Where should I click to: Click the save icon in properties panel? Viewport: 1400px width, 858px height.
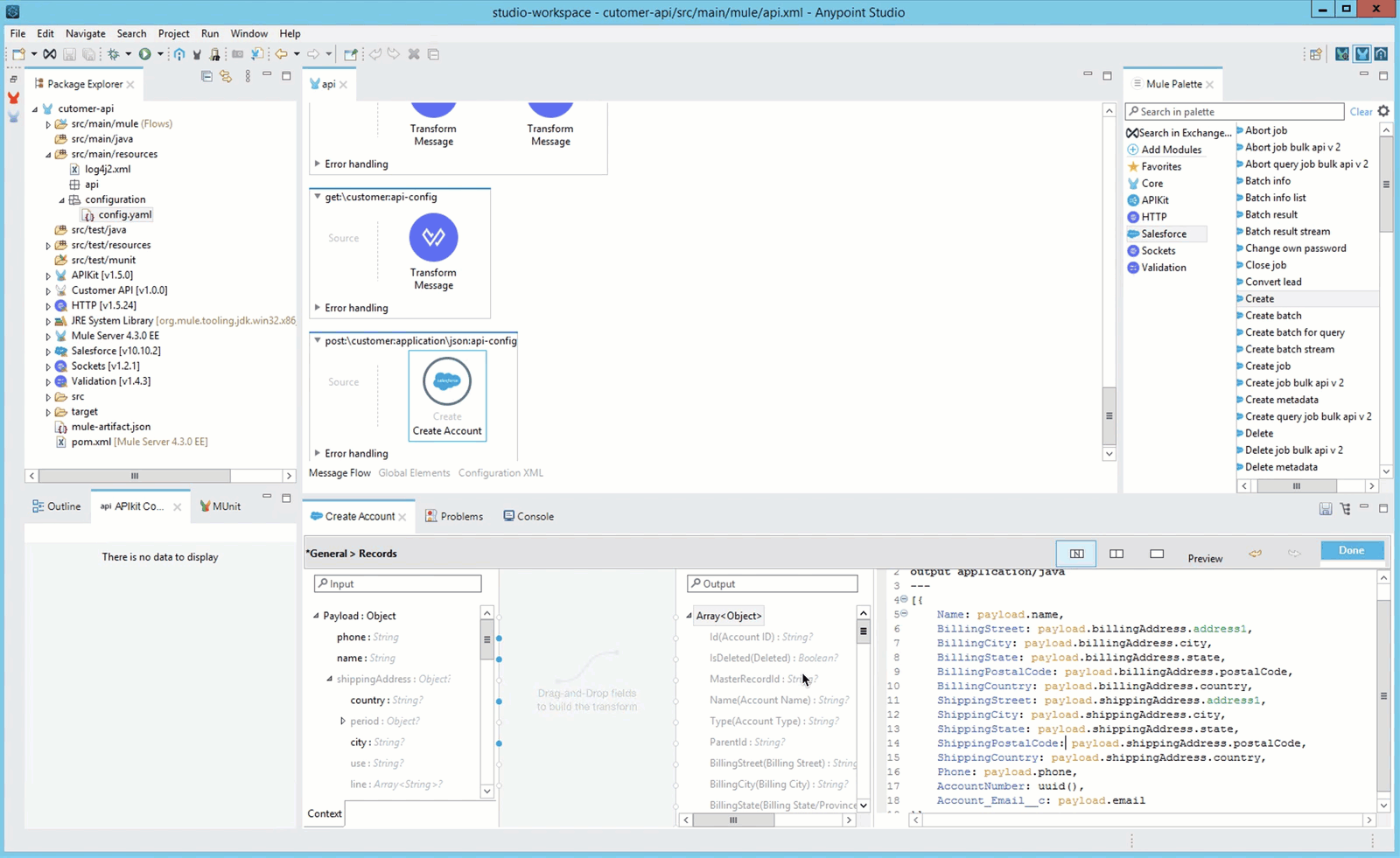pyautogui.click(x=1326, y=509)
